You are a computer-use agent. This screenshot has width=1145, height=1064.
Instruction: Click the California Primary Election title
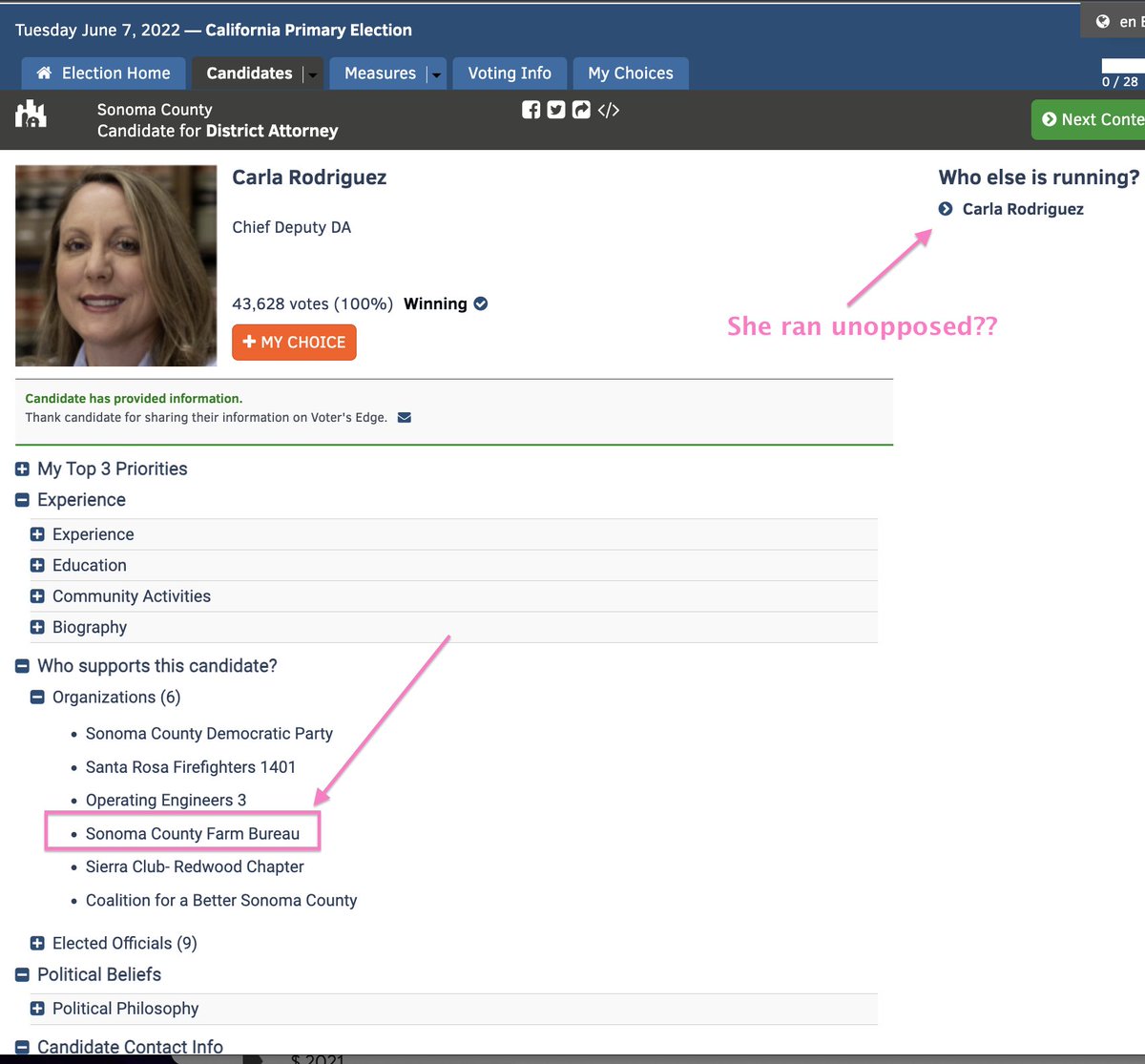point(309,30)
